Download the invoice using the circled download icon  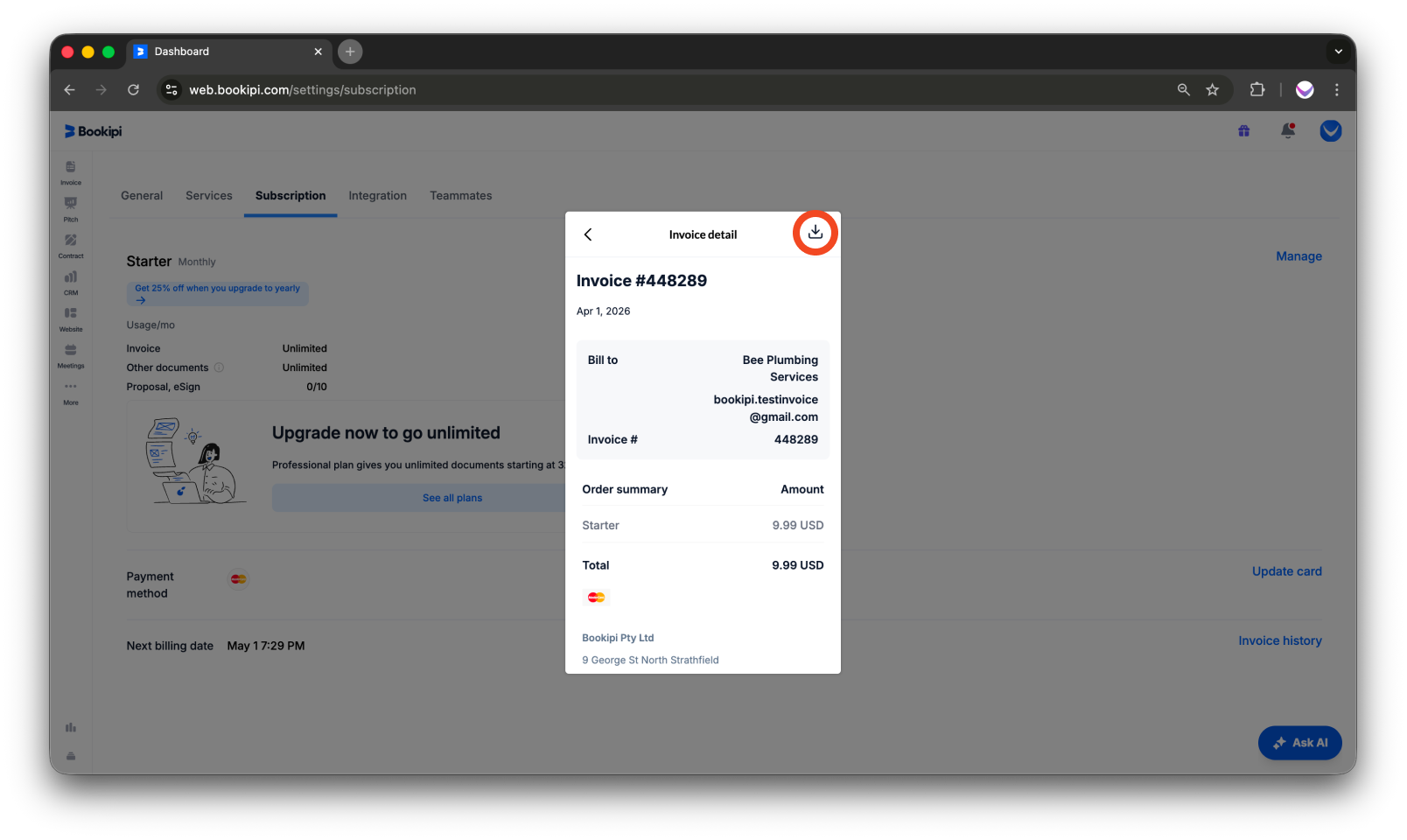815,232
